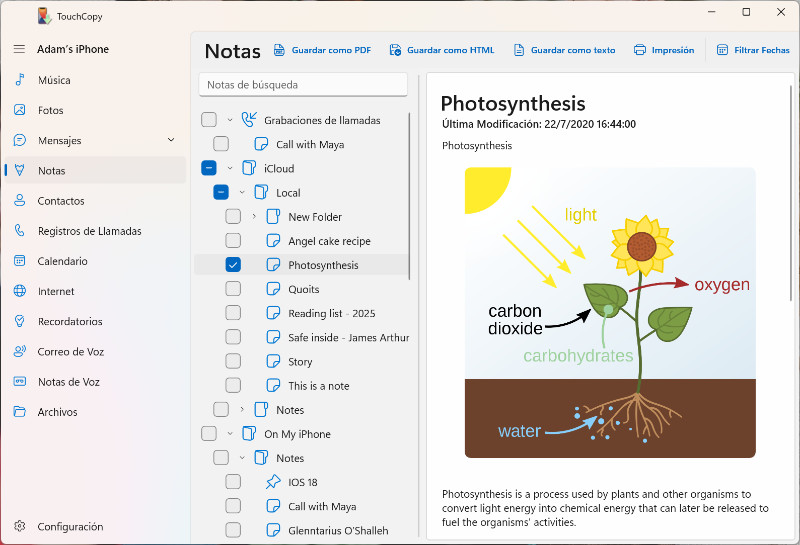Collapse the On My iPhone node

(x=230, y=434)
